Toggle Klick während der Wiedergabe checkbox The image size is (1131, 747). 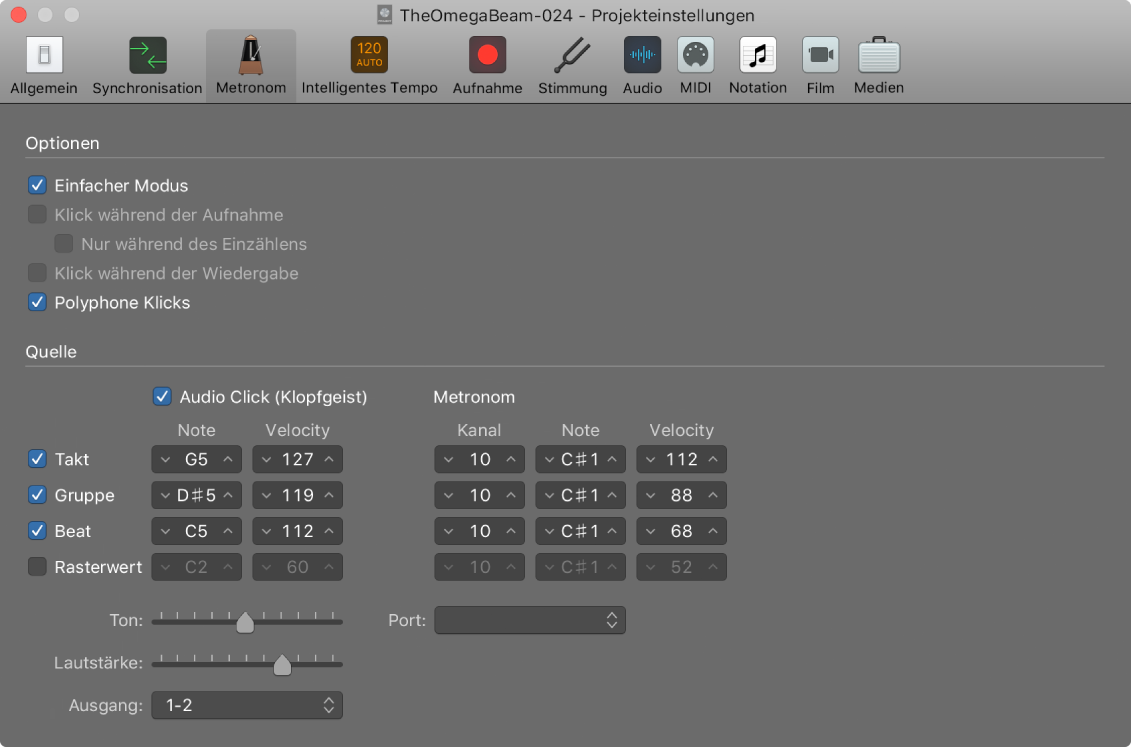38,273
